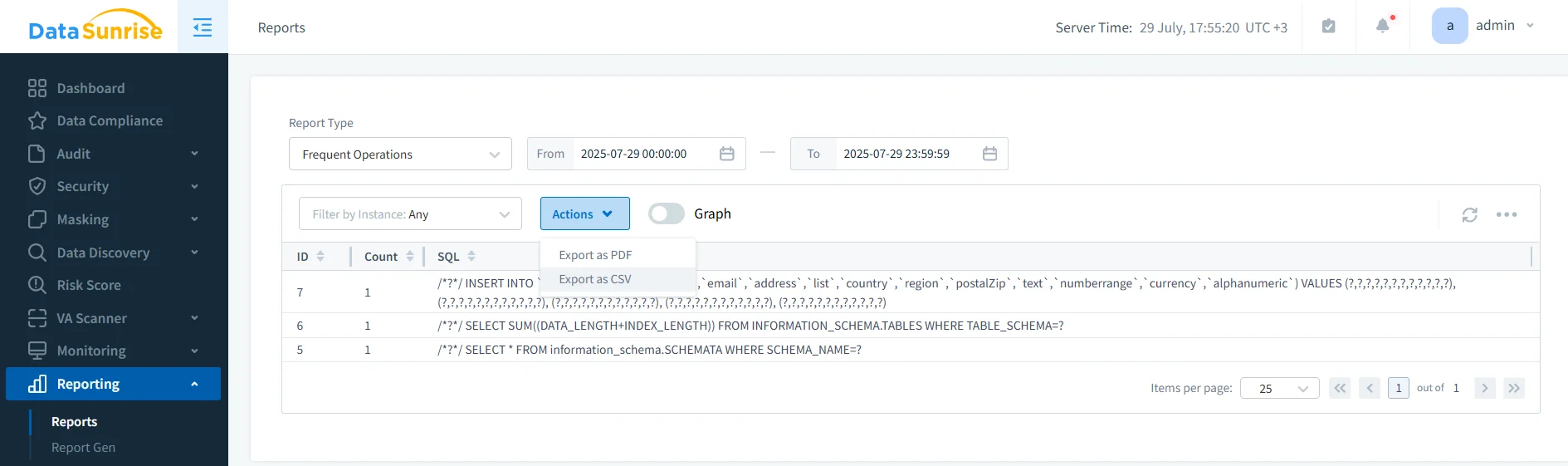1568x466 pixels.
Task: Choose Export as PDF
Action: point(595,255)
